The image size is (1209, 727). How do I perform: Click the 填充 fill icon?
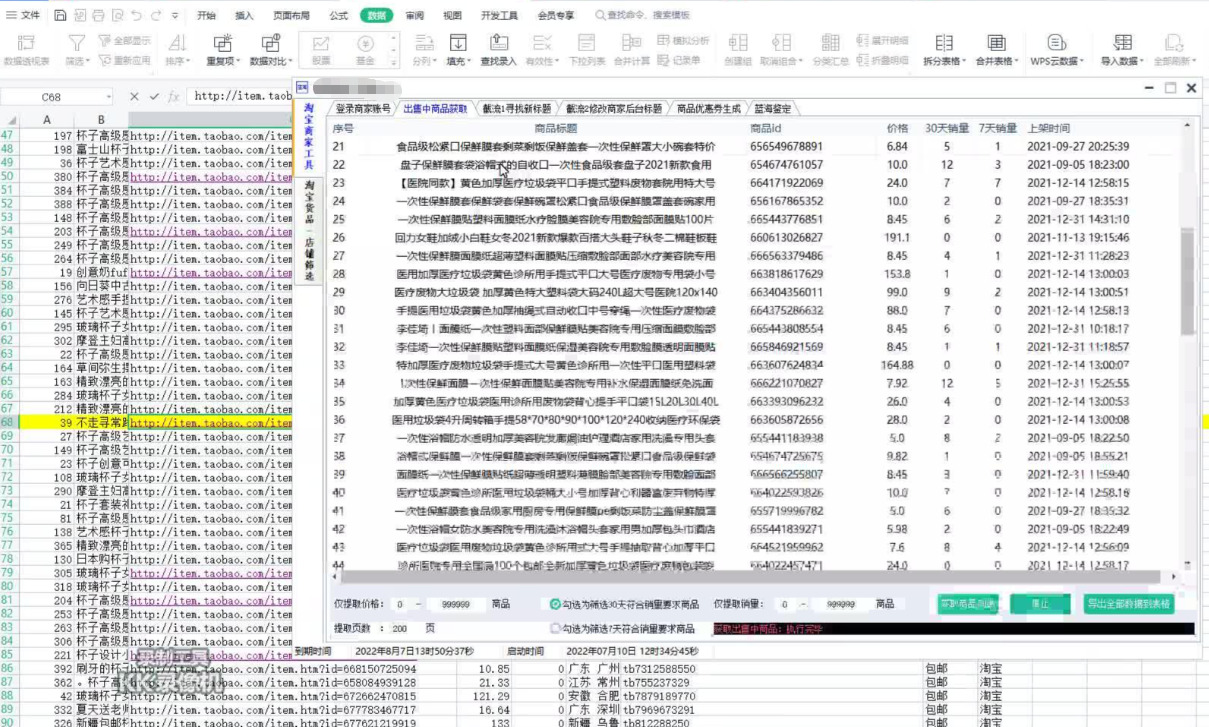(x=458, y=43)
